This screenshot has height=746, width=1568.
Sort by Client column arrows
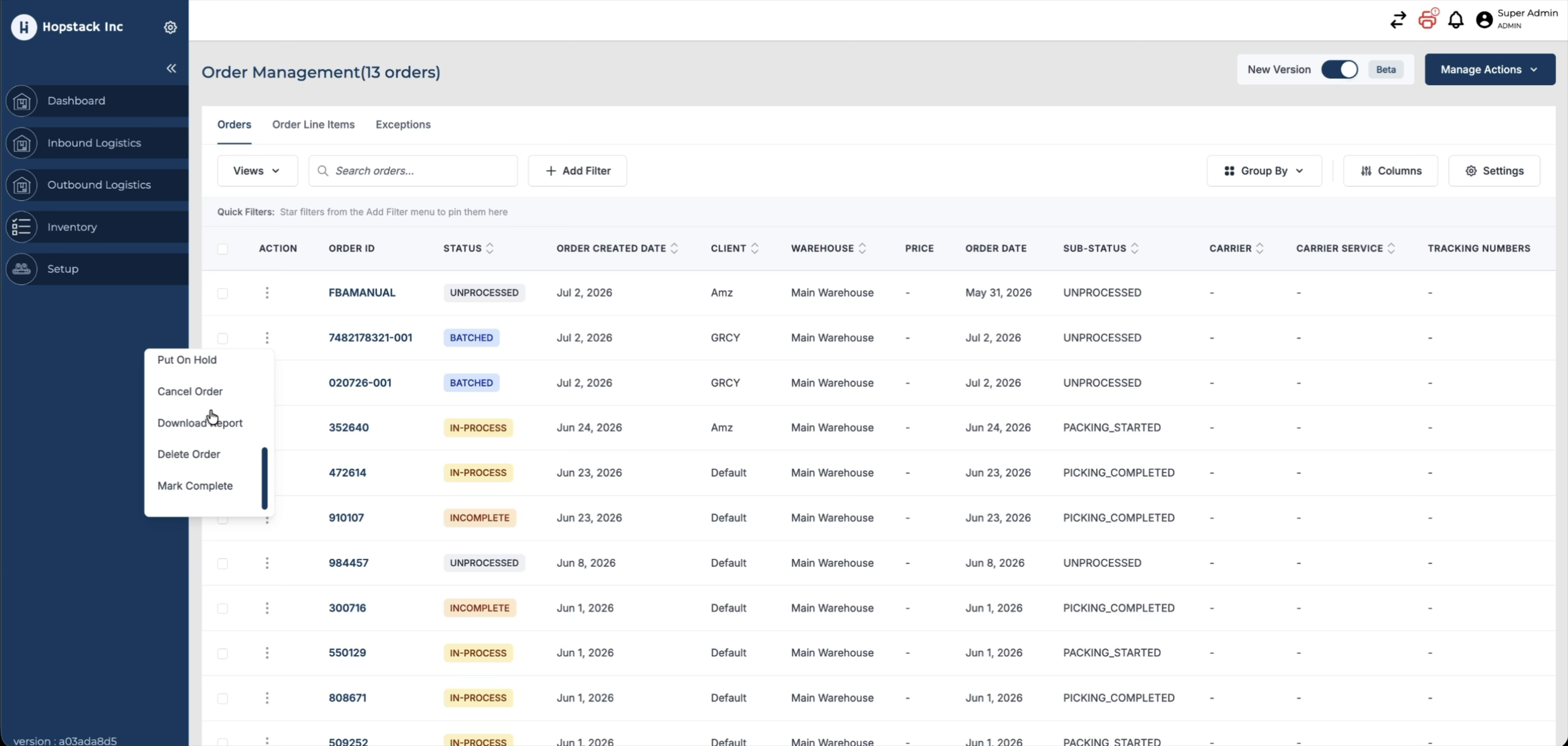(755, 248)
